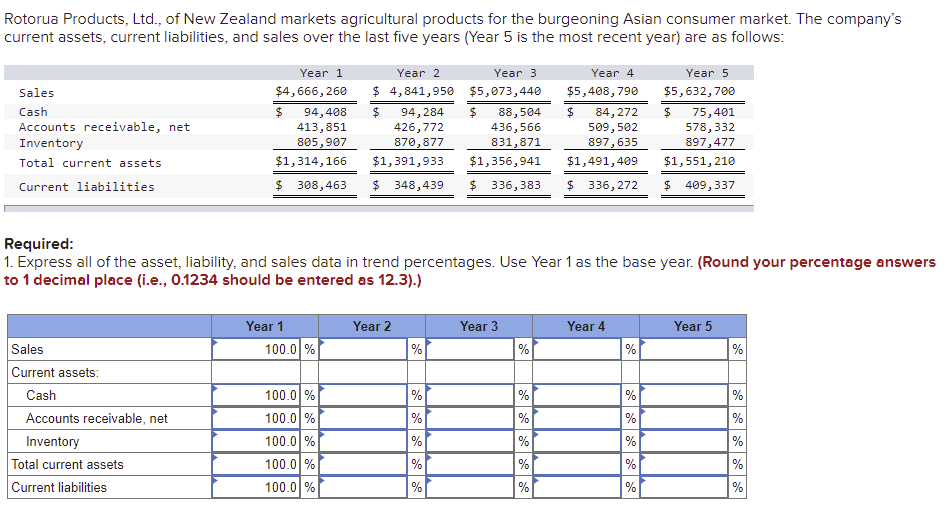Select the Cash Year 4 input field
The width and height of the screenshot is (951, 506).
(577, 395)
